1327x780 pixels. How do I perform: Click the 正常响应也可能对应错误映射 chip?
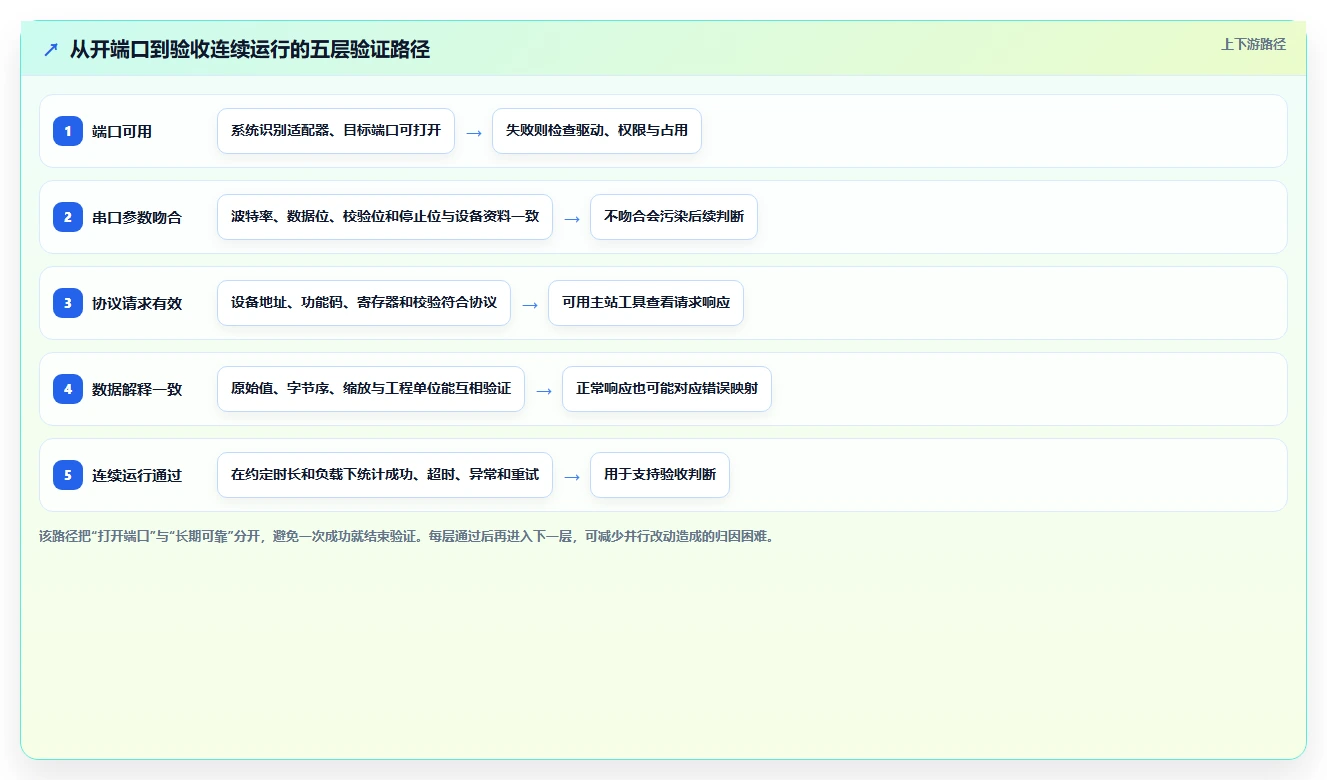pos(667,389)
